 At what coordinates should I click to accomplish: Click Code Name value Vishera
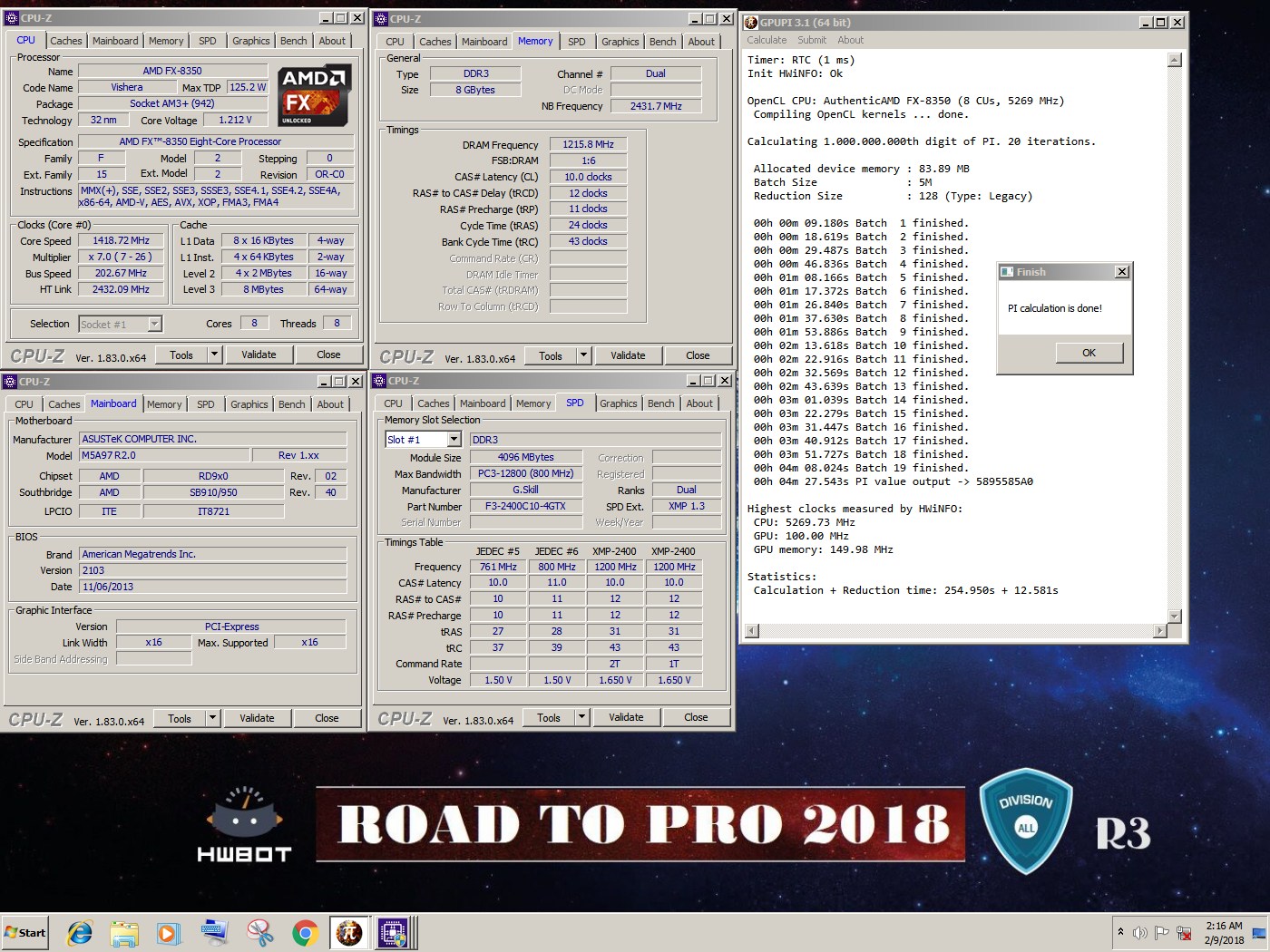tap(127, 87)
